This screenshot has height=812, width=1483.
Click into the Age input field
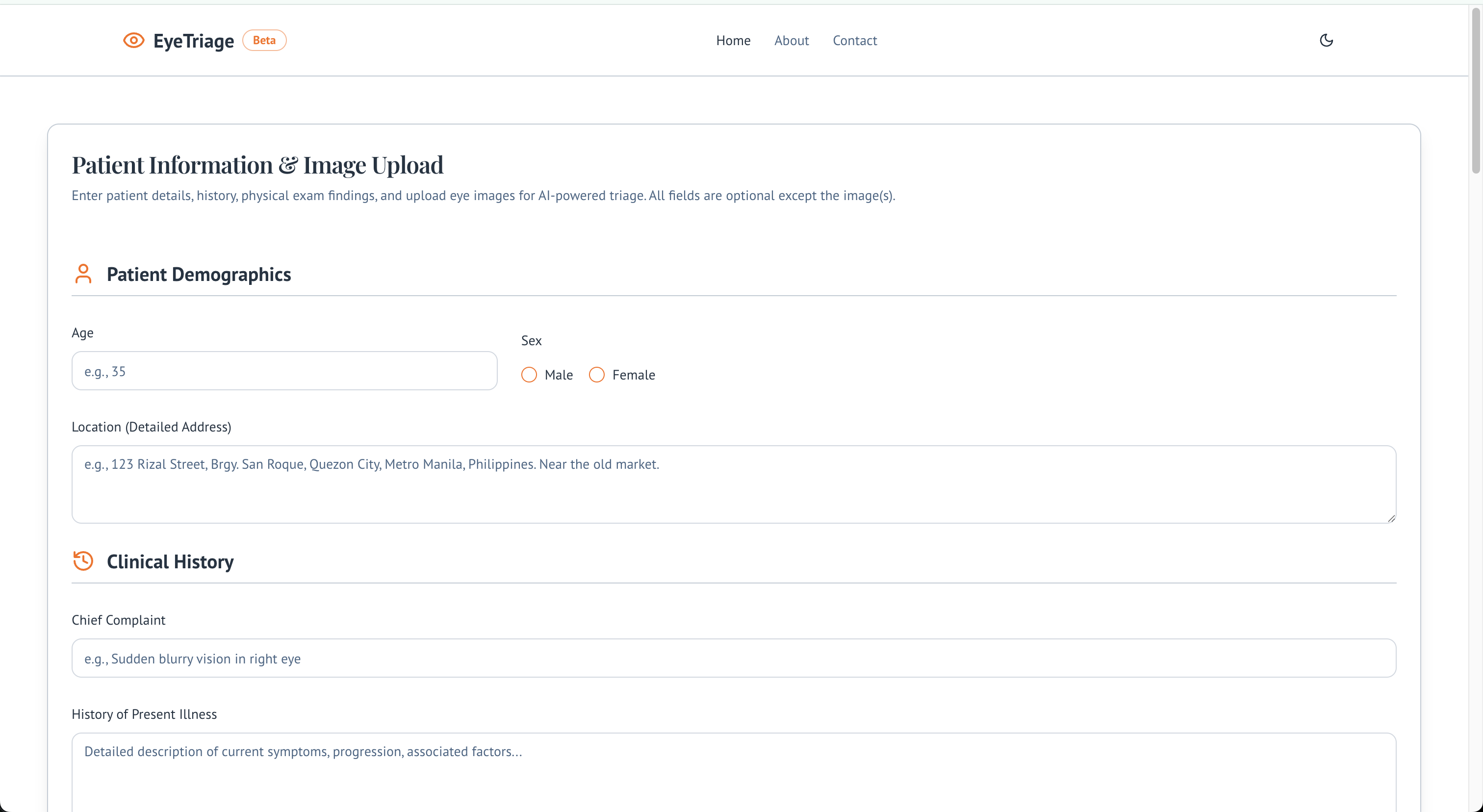coord(284,371)
